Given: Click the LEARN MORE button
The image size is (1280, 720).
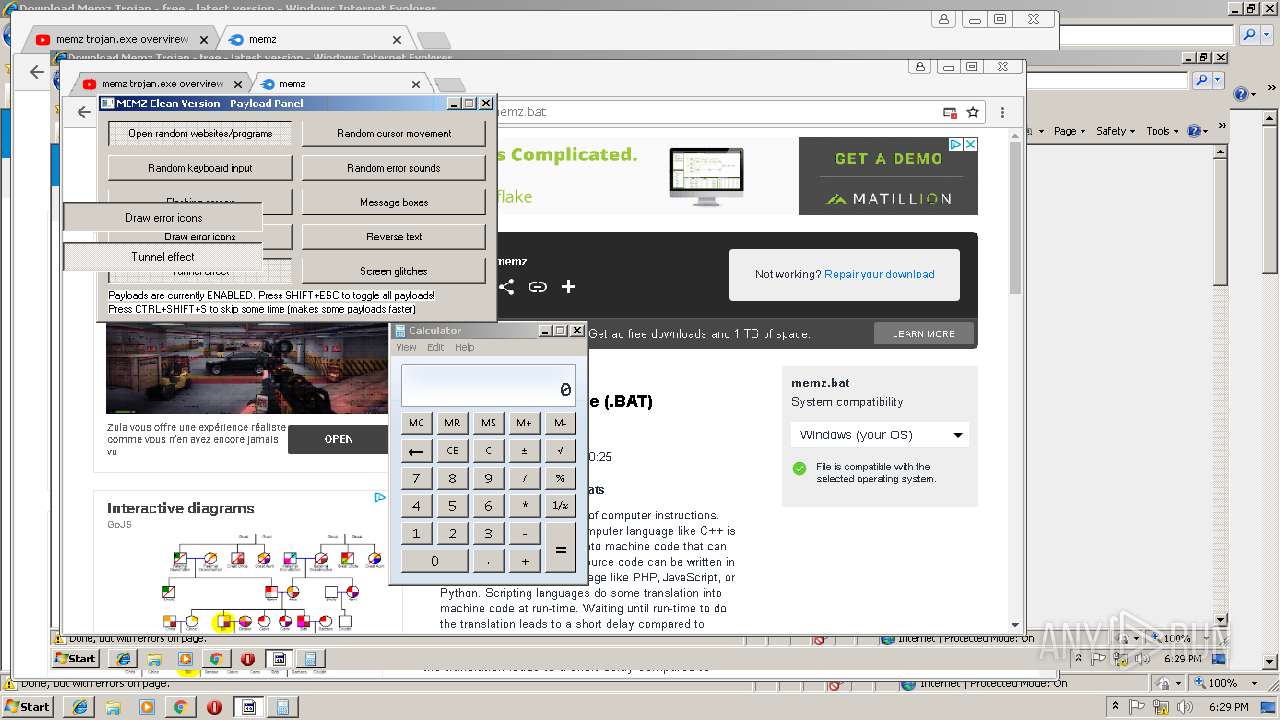Looking at the screenshot, I should pyautogui.click(x=923, y=333).
